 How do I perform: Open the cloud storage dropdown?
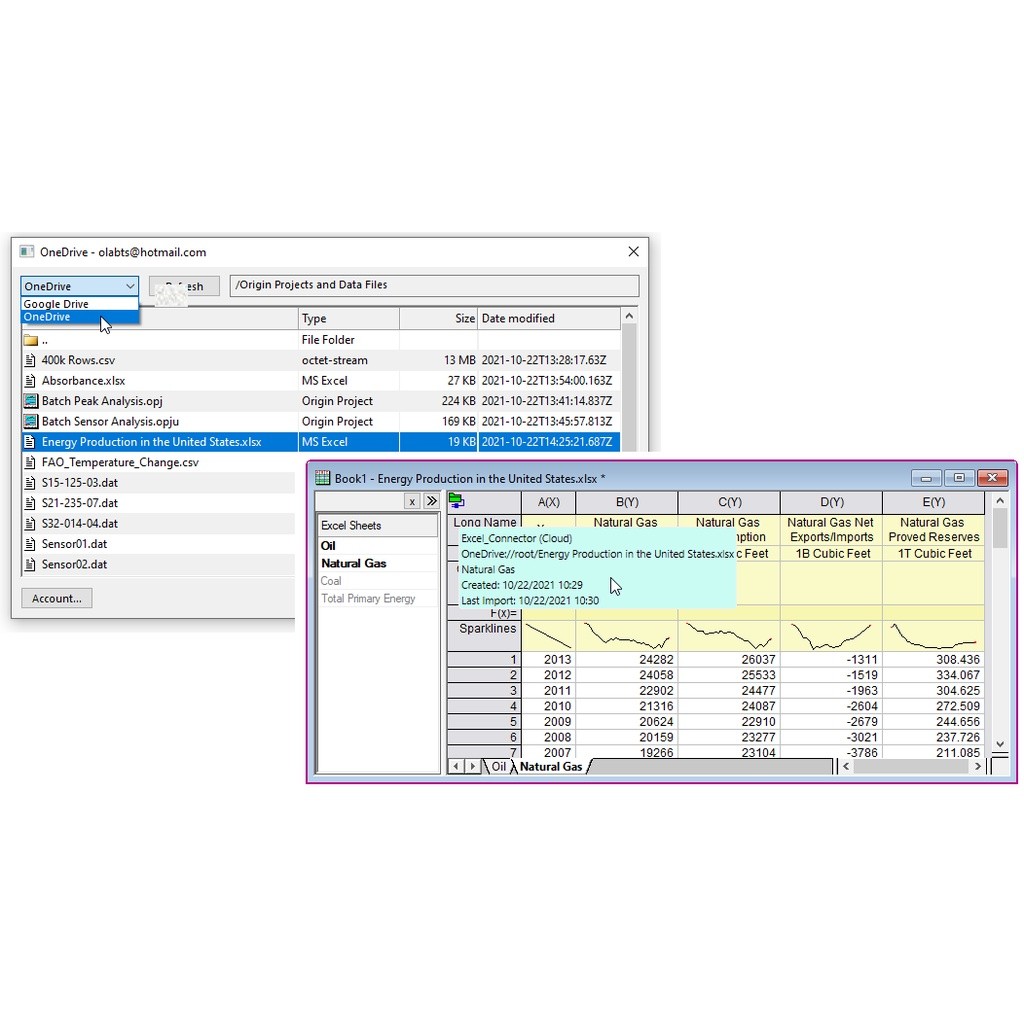click(x=131, y=286)
